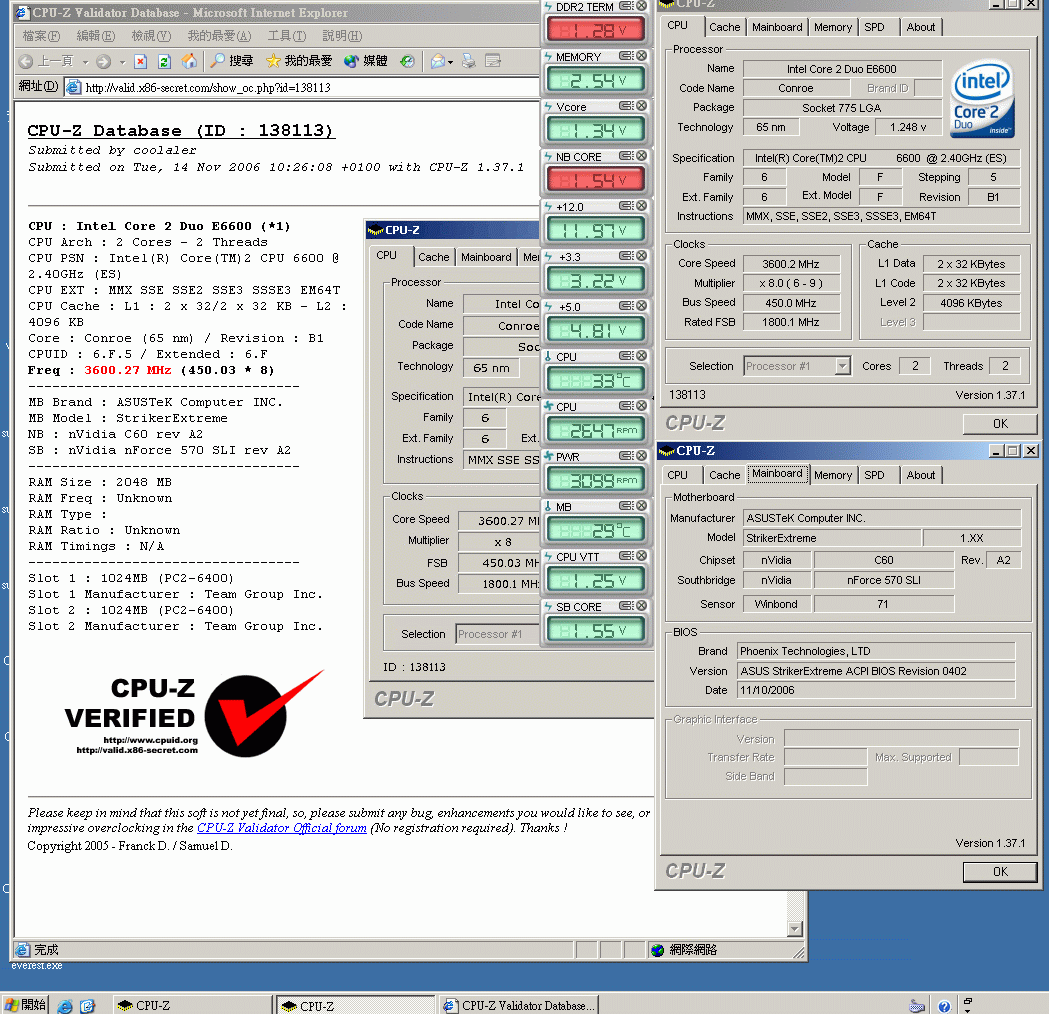Image resolution: width=1049 pixels, height=1014 pixels.
Task: Click the Edit page toolbar icon
Action: [493, 62]
